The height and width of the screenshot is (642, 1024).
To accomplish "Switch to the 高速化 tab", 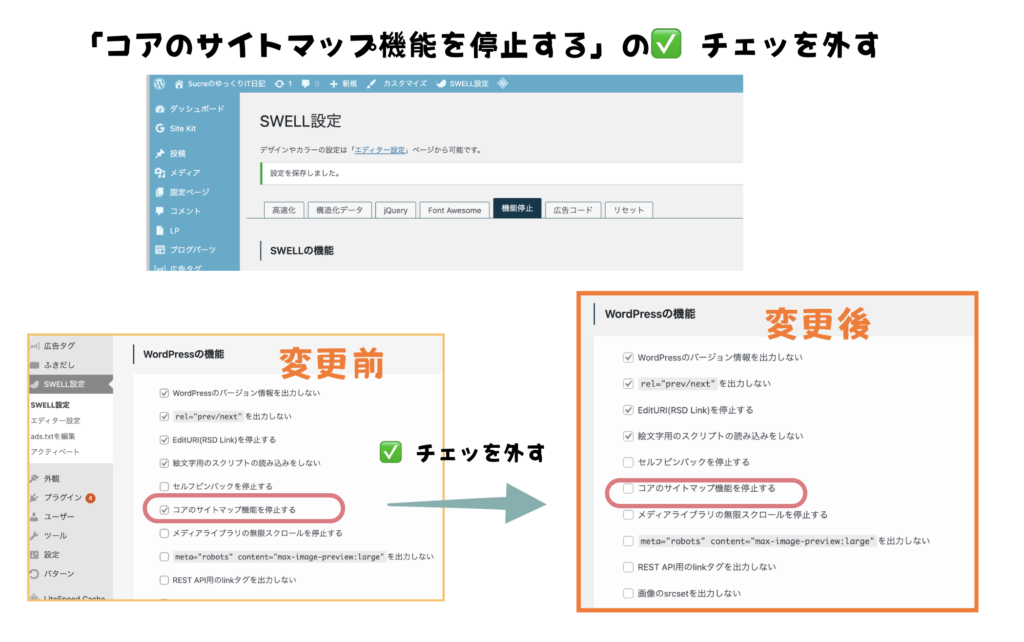I will (282, 210).
